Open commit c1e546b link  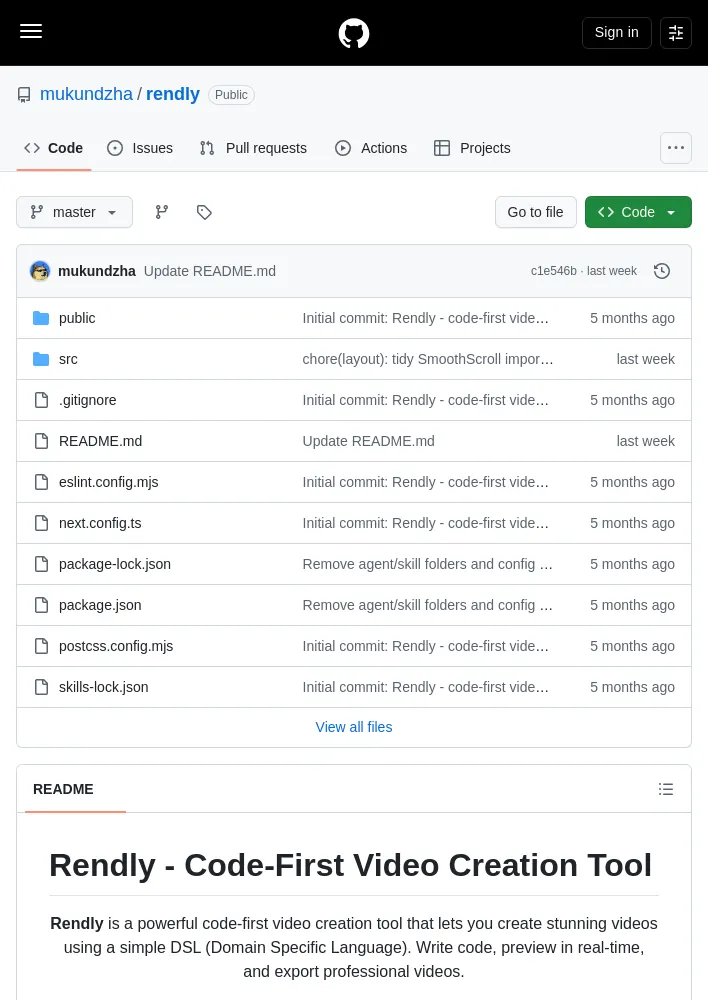click(x=553, y=271)
